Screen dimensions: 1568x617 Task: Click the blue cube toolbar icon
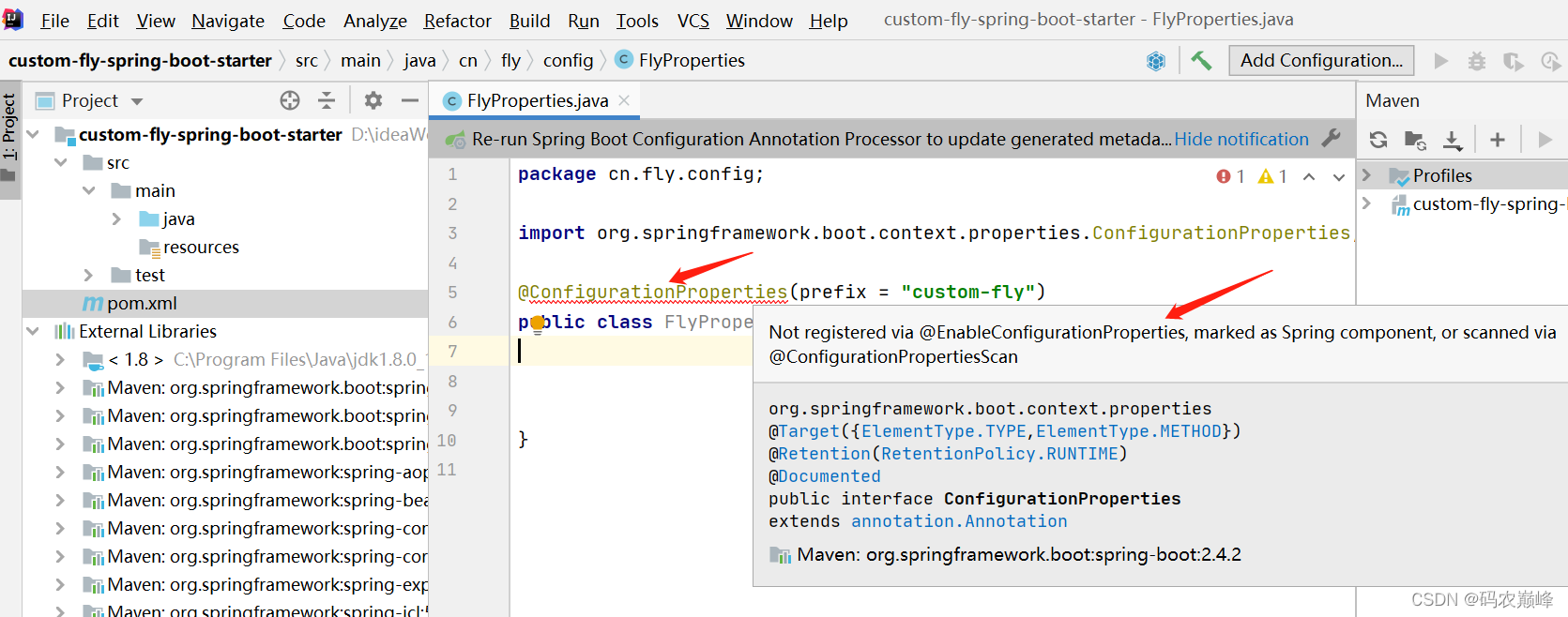1156,61
